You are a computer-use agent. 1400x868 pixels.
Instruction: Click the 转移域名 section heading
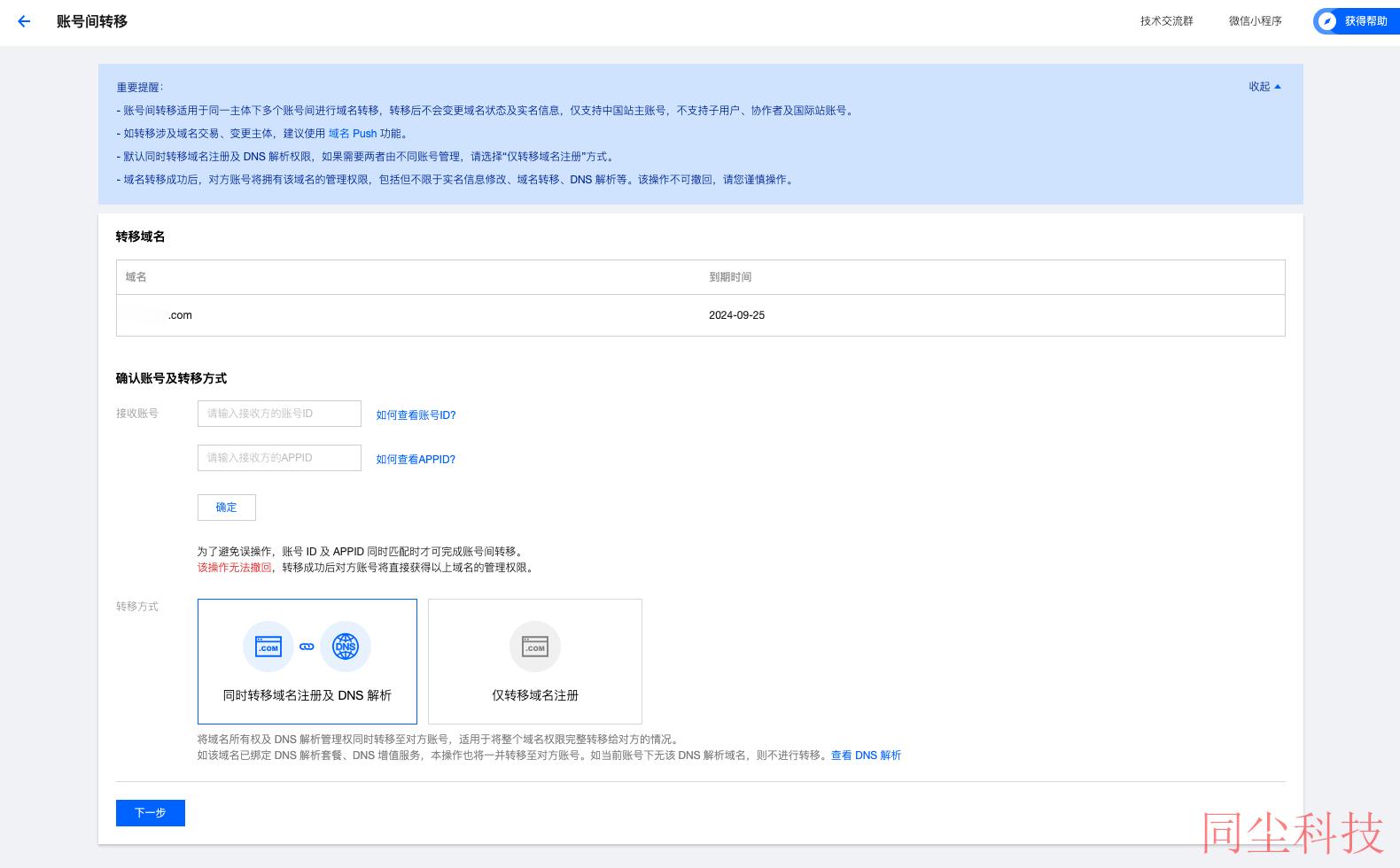coord(140,236)
